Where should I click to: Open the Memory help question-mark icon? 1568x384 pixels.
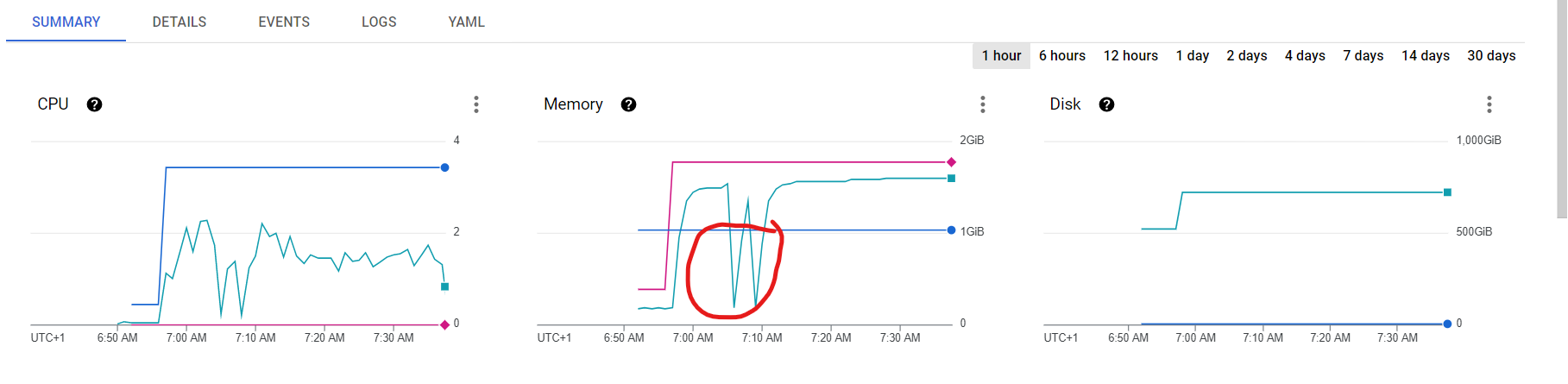[x=629, y=104]
